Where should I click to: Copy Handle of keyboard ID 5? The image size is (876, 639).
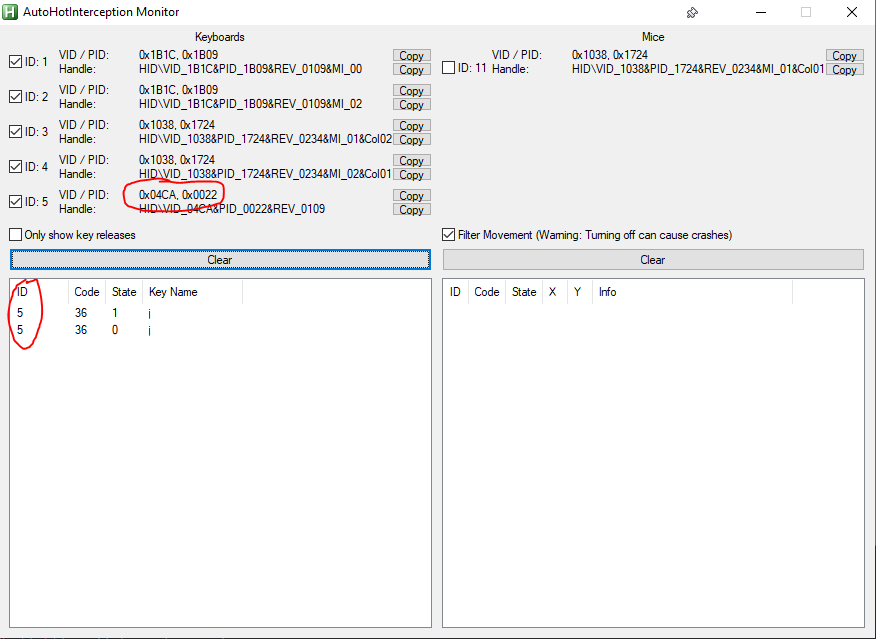click(411, 209)
